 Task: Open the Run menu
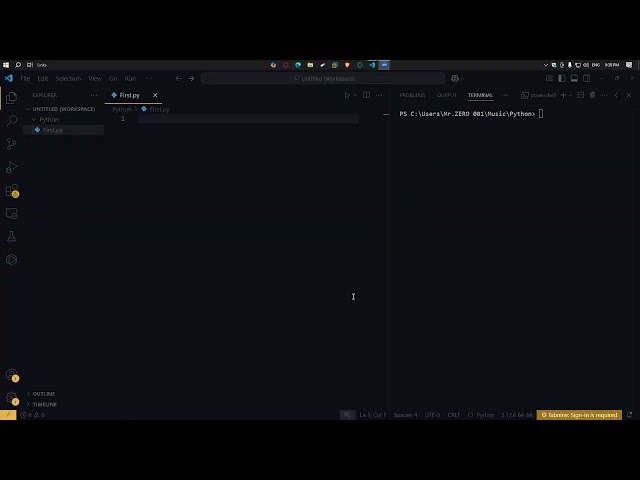[x=130, y=78]
